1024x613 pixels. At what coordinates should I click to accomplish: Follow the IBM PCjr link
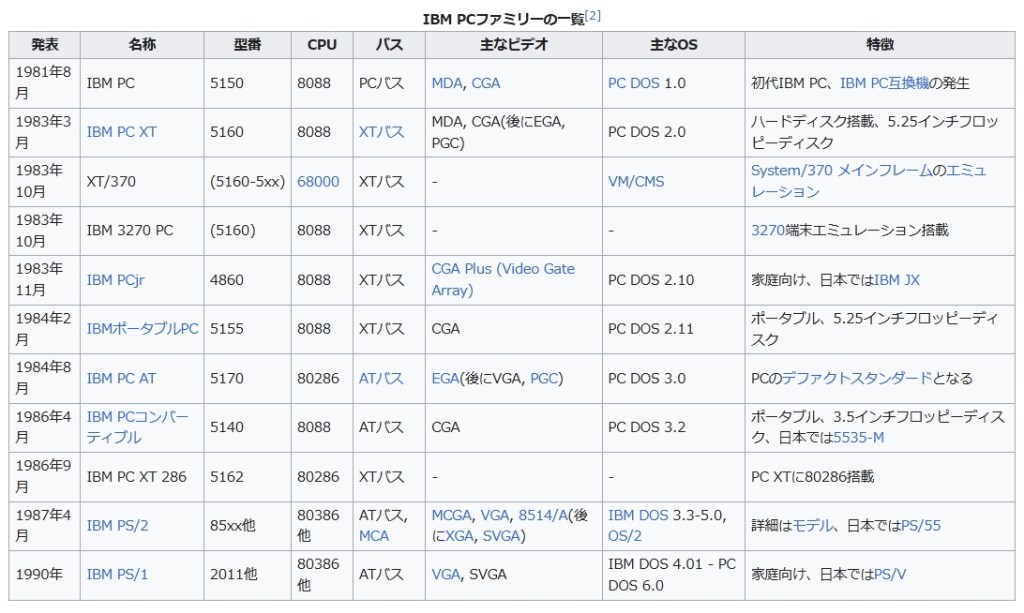(115, 280)
